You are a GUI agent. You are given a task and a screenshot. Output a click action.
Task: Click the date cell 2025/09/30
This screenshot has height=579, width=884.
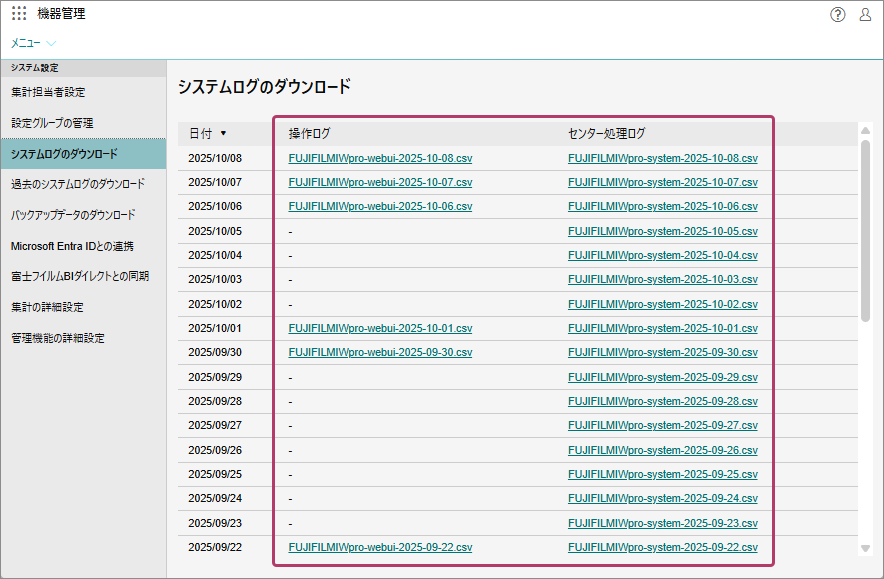(215, 352)
